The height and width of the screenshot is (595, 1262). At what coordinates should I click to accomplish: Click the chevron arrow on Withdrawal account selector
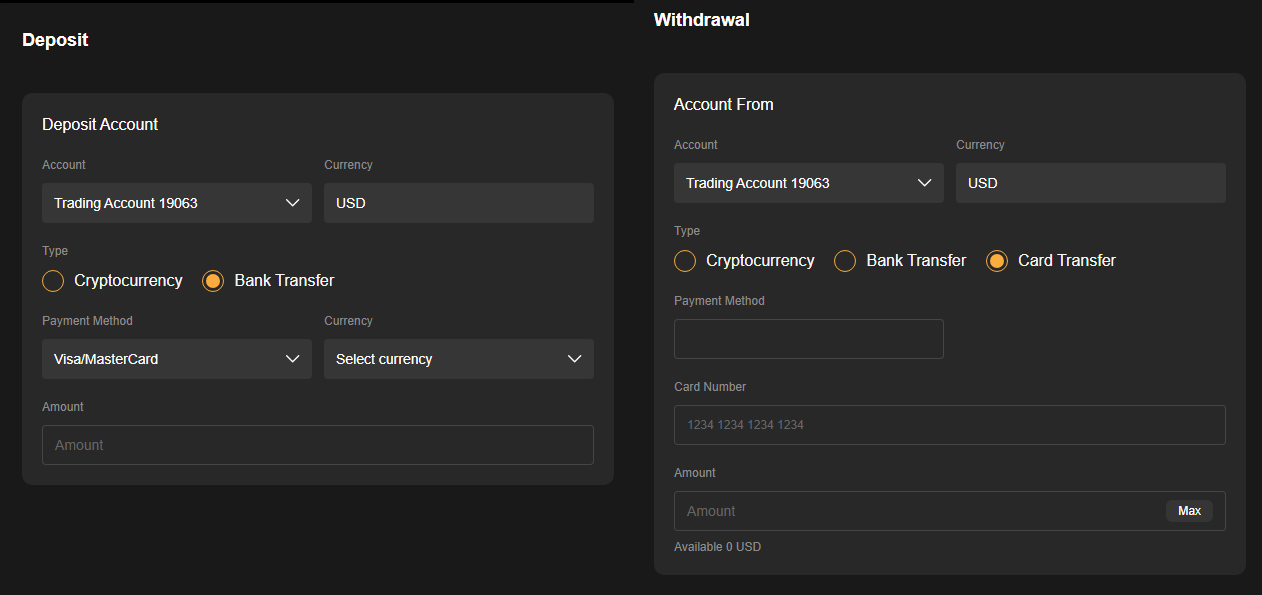pos(924,183)
